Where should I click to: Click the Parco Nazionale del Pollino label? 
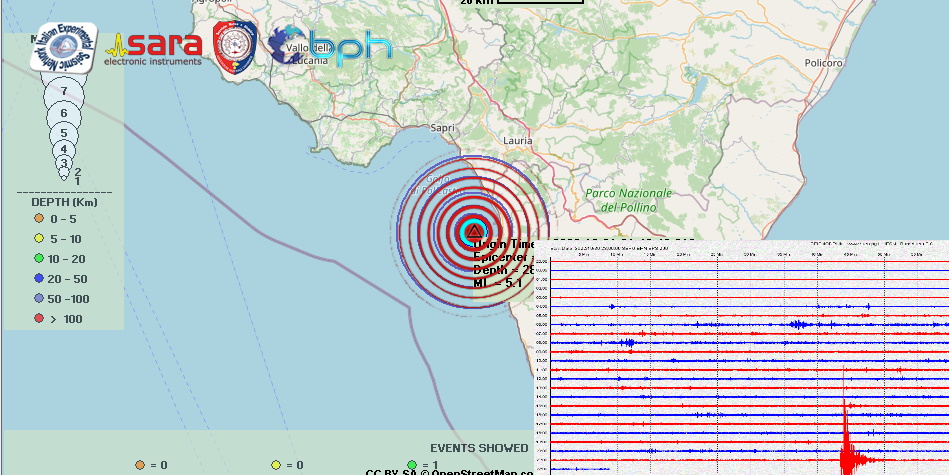pos(629,199)
